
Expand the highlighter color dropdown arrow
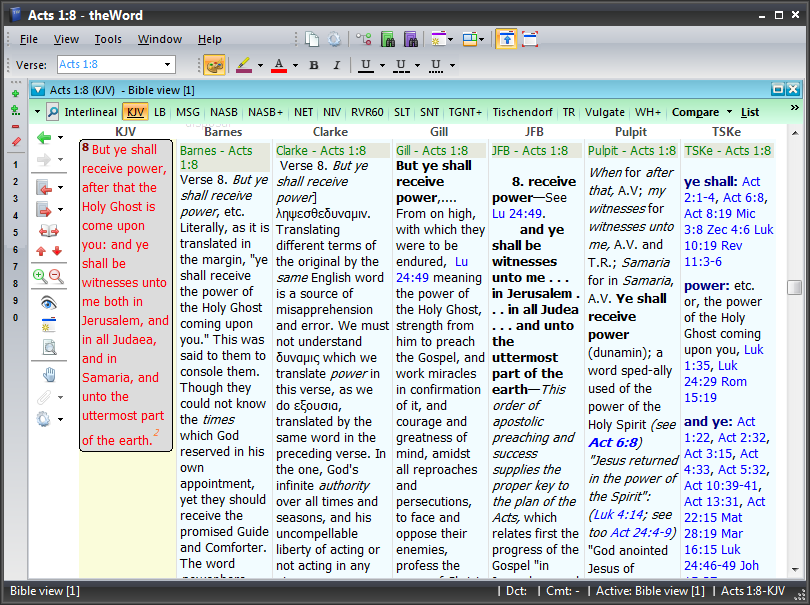pos(260,65)
